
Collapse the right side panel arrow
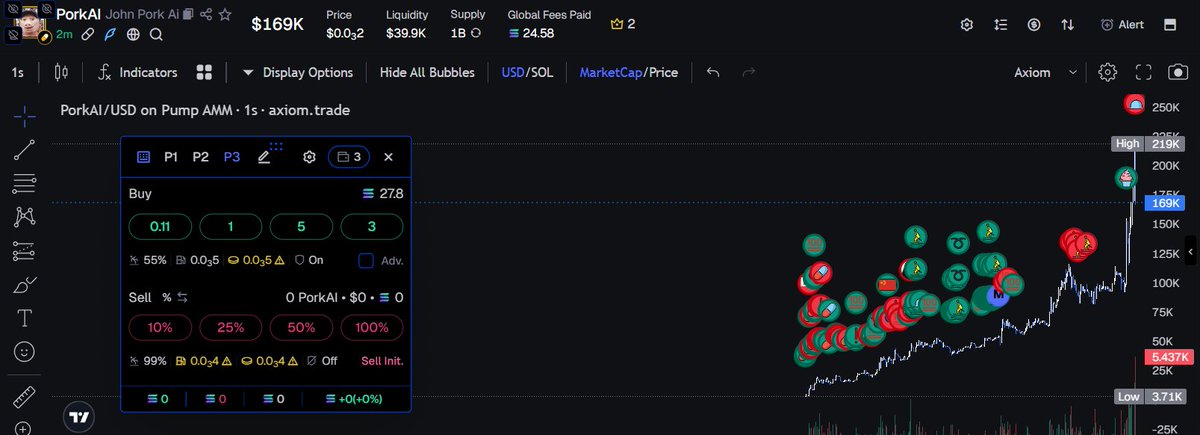[x=1191, y=250]
